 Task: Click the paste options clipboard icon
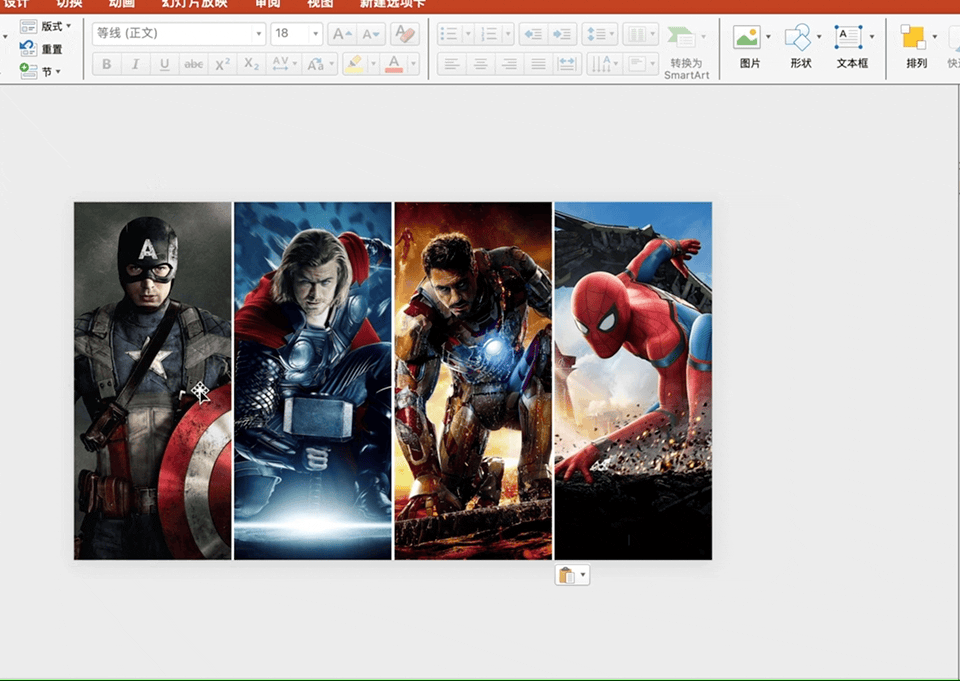[x=567, y=575]
